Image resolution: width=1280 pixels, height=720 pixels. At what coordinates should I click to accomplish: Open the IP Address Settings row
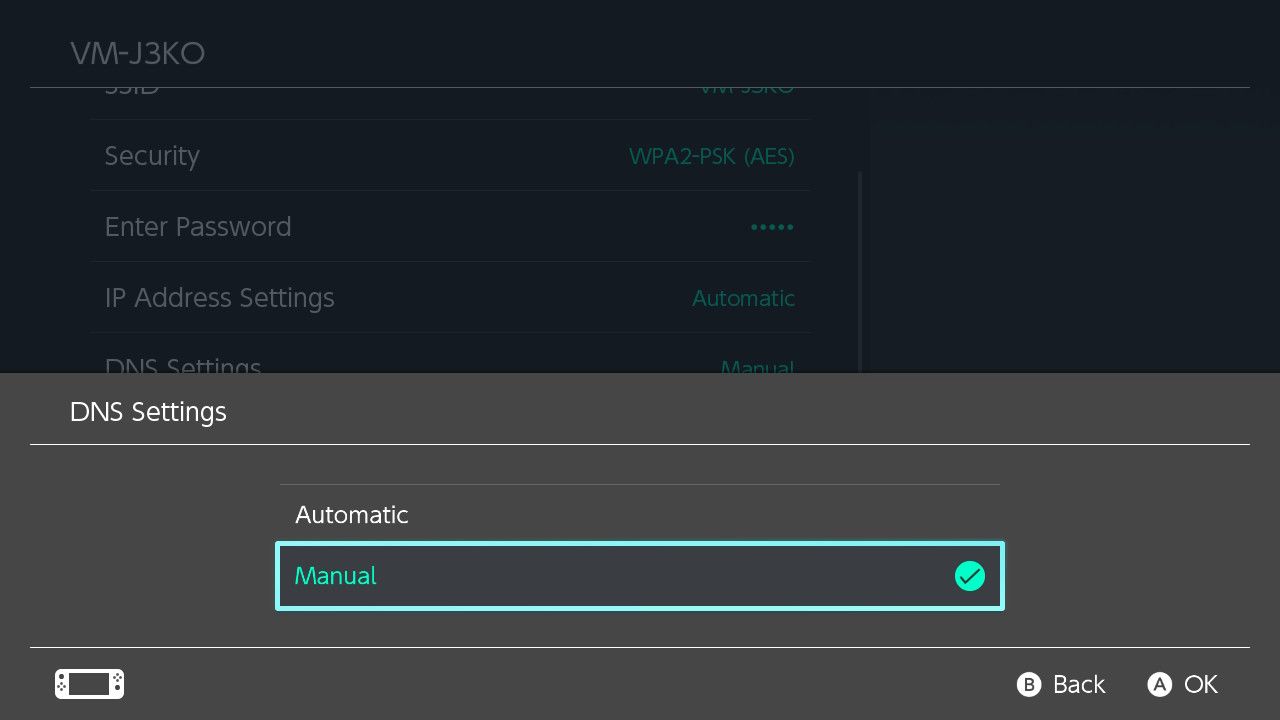click(450, 297)
